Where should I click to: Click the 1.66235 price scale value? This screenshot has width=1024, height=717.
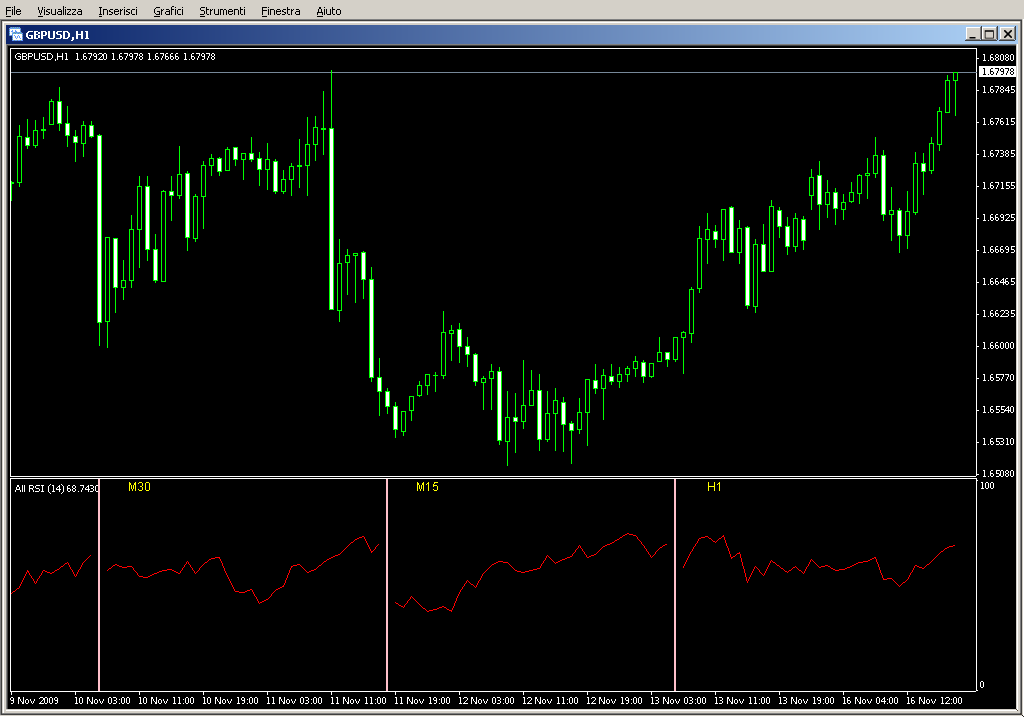998,313
